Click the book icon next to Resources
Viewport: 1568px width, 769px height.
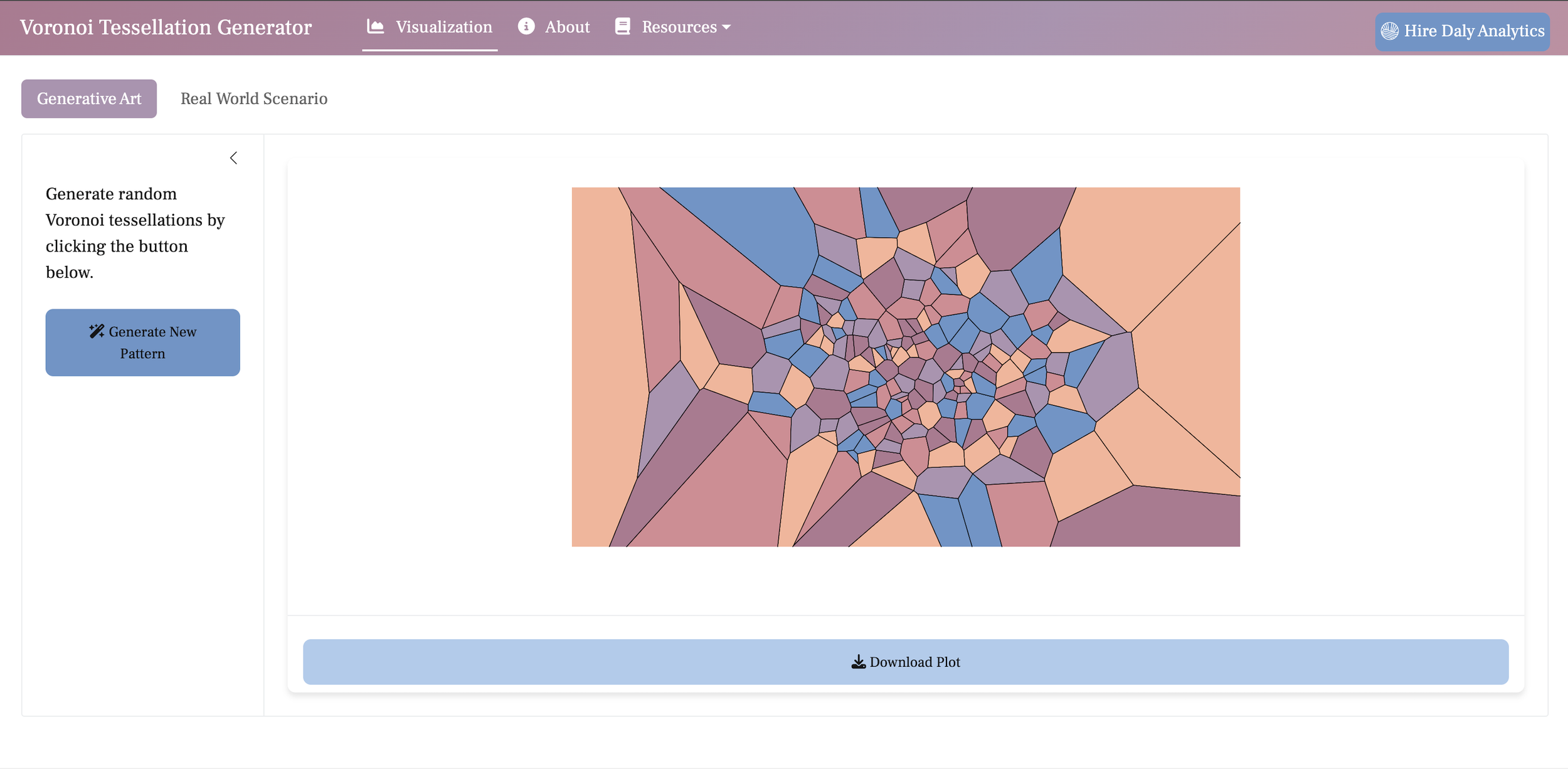coord(622,26)
